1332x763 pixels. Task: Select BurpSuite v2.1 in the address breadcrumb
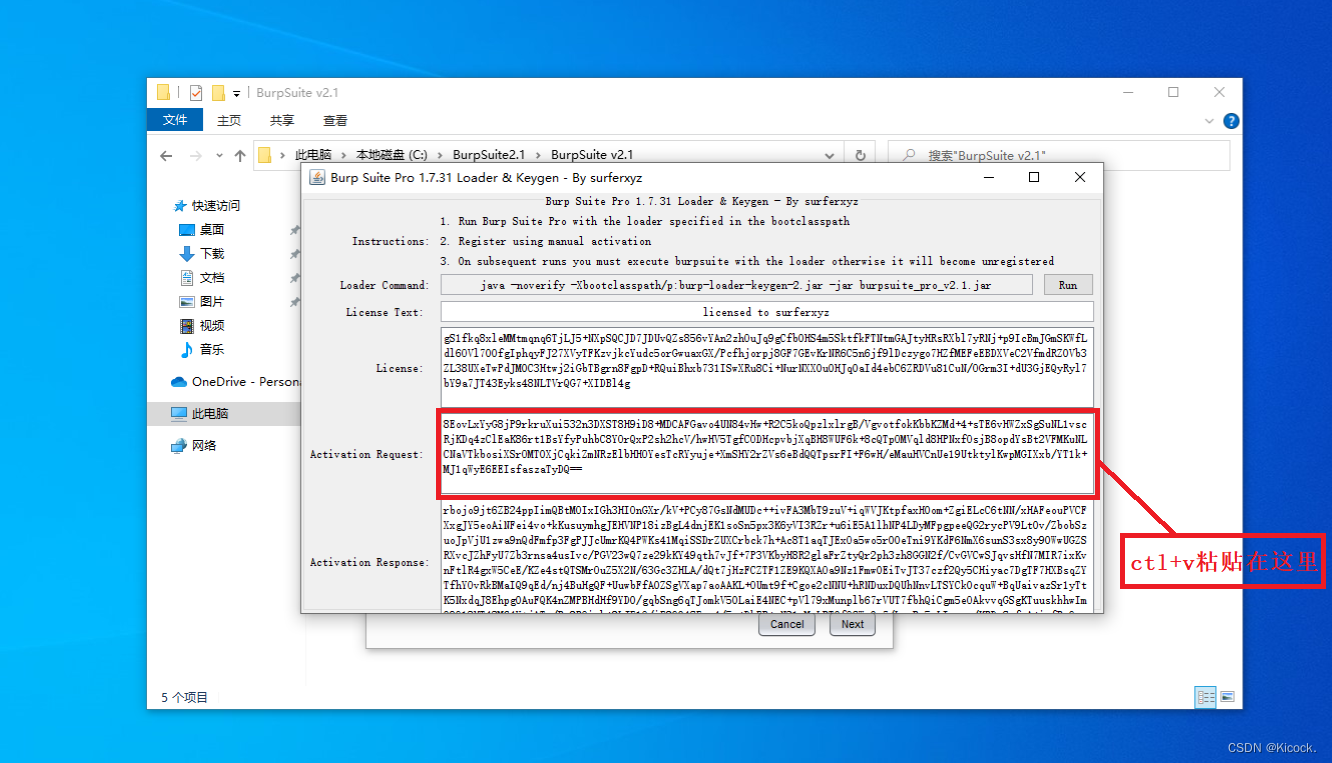coord(591,155)
